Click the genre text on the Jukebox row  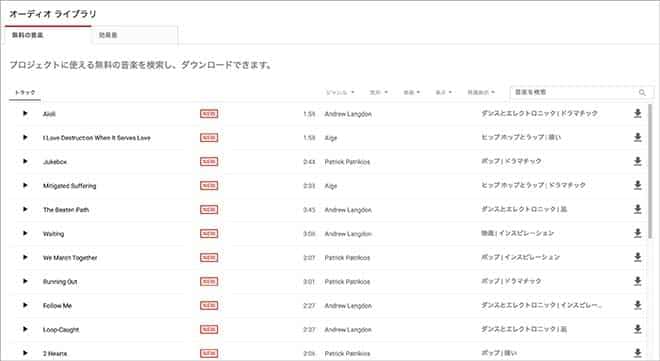tap(511, 161)
